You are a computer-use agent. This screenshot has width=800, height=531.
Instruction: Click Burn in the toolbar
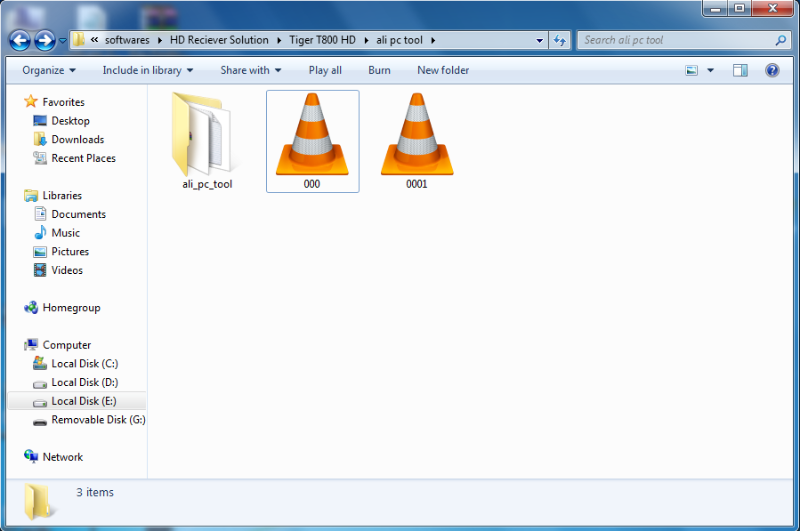(379, 70)
